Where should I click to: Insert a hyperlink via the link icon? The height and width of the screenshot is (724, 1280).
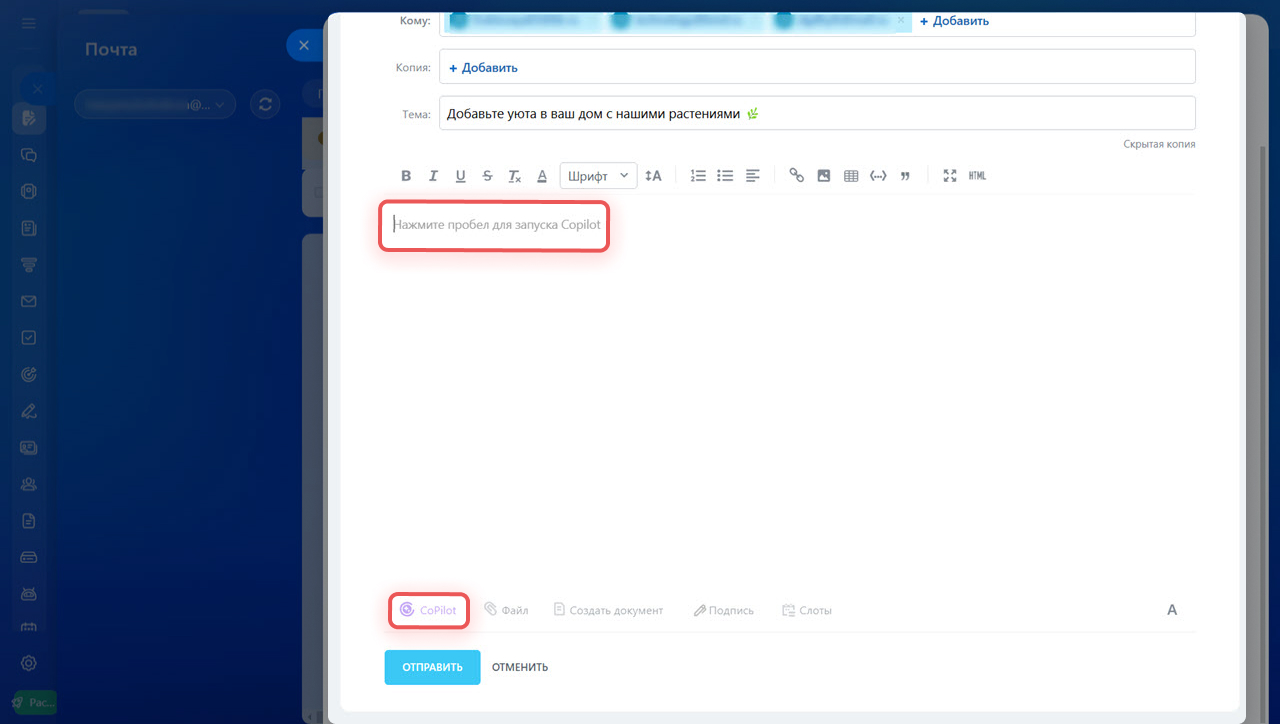pos(796,176)
